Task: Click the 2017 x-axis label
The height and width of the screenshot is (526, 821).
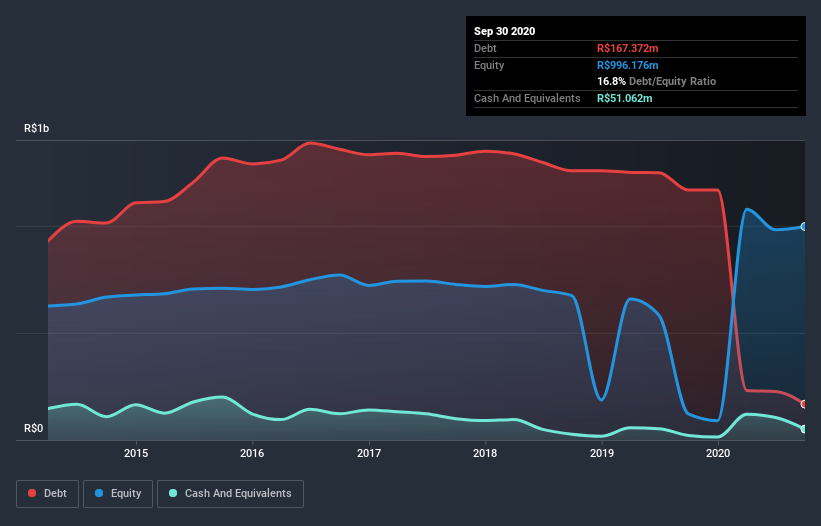Action: 369,453
